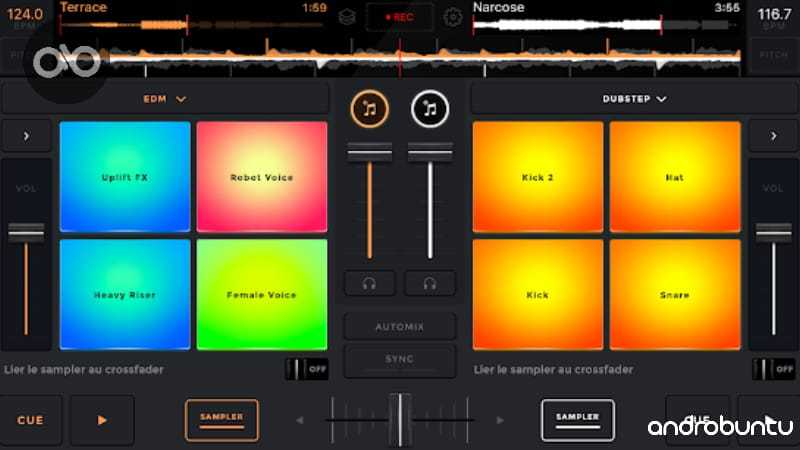Select left SAMPLER tab
The width and height of the screenshot is (800, 450).
click(x=221, y=420)
